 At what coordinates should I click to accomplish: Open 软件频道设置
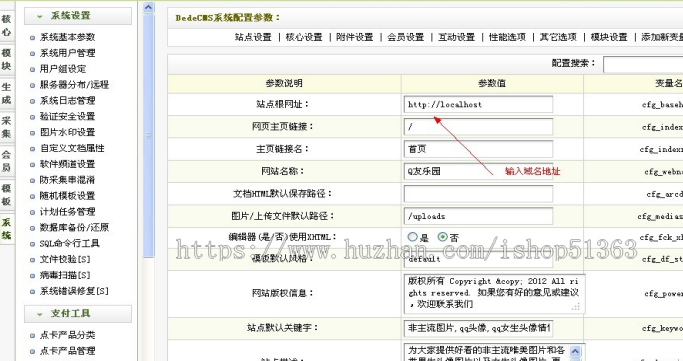point(68,164)
